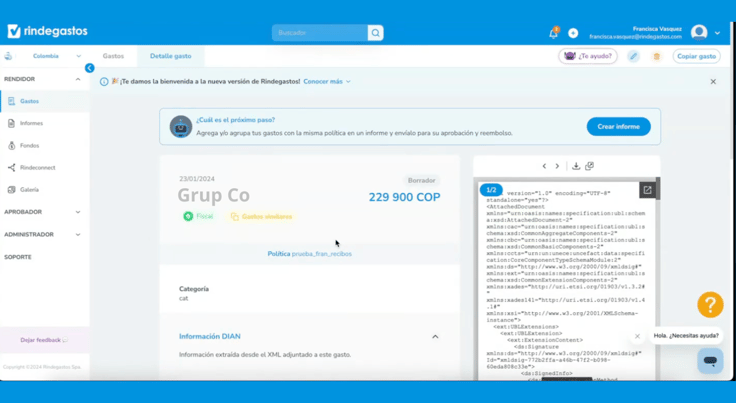736x403 pixels.
Task: Click the 23/01/2024 date
Action: (x=197, y=179)
